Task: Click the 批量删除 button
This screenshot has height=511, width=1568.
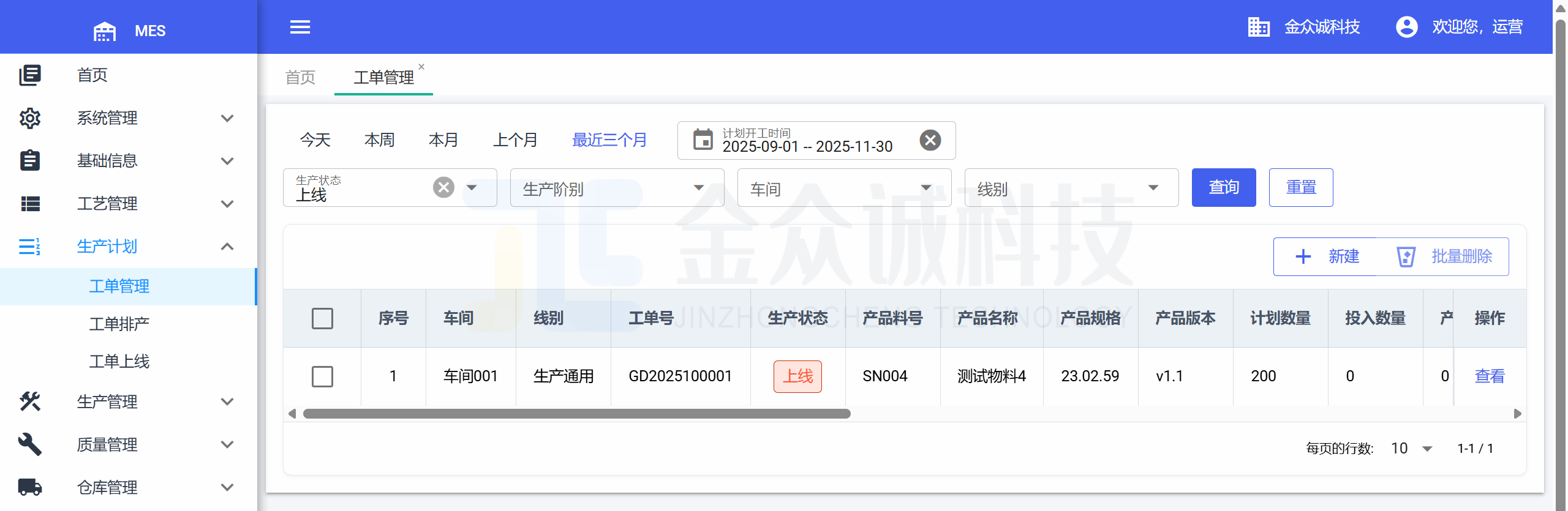Action: (x=1444, y=256)
